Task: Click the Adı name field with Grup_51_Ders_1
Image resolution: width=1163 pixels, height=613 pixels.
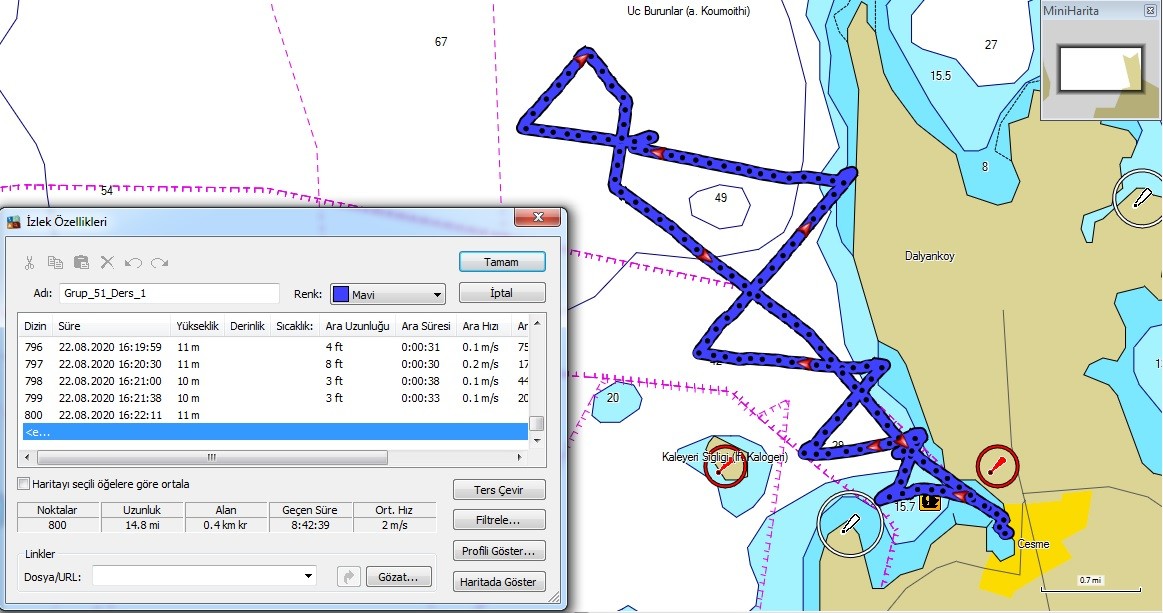Action: click(169, 293)
